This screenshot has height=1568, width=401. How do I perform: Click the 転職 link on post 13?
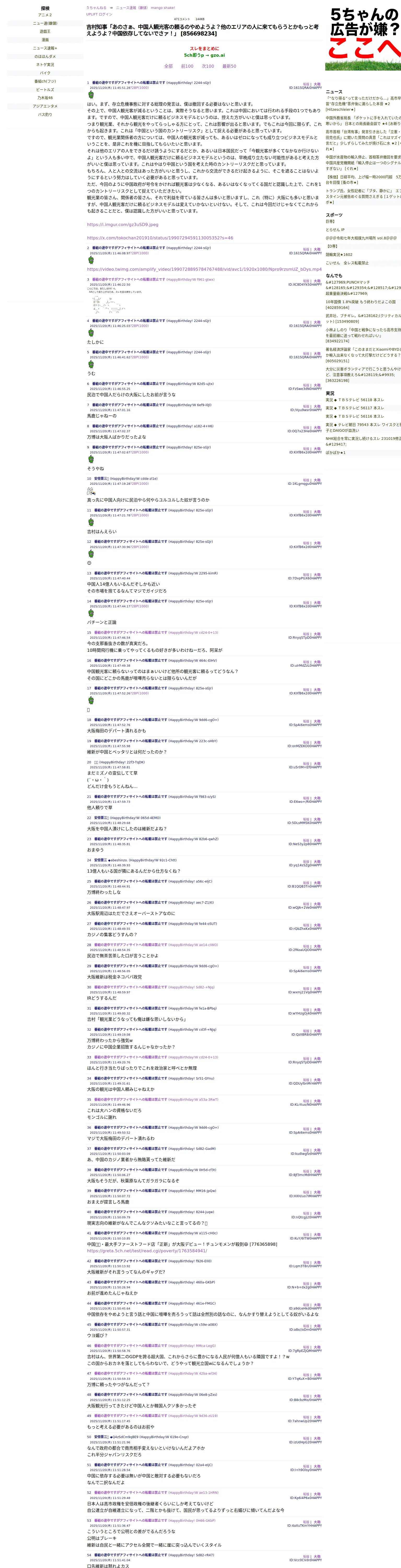tap(306, 575)
